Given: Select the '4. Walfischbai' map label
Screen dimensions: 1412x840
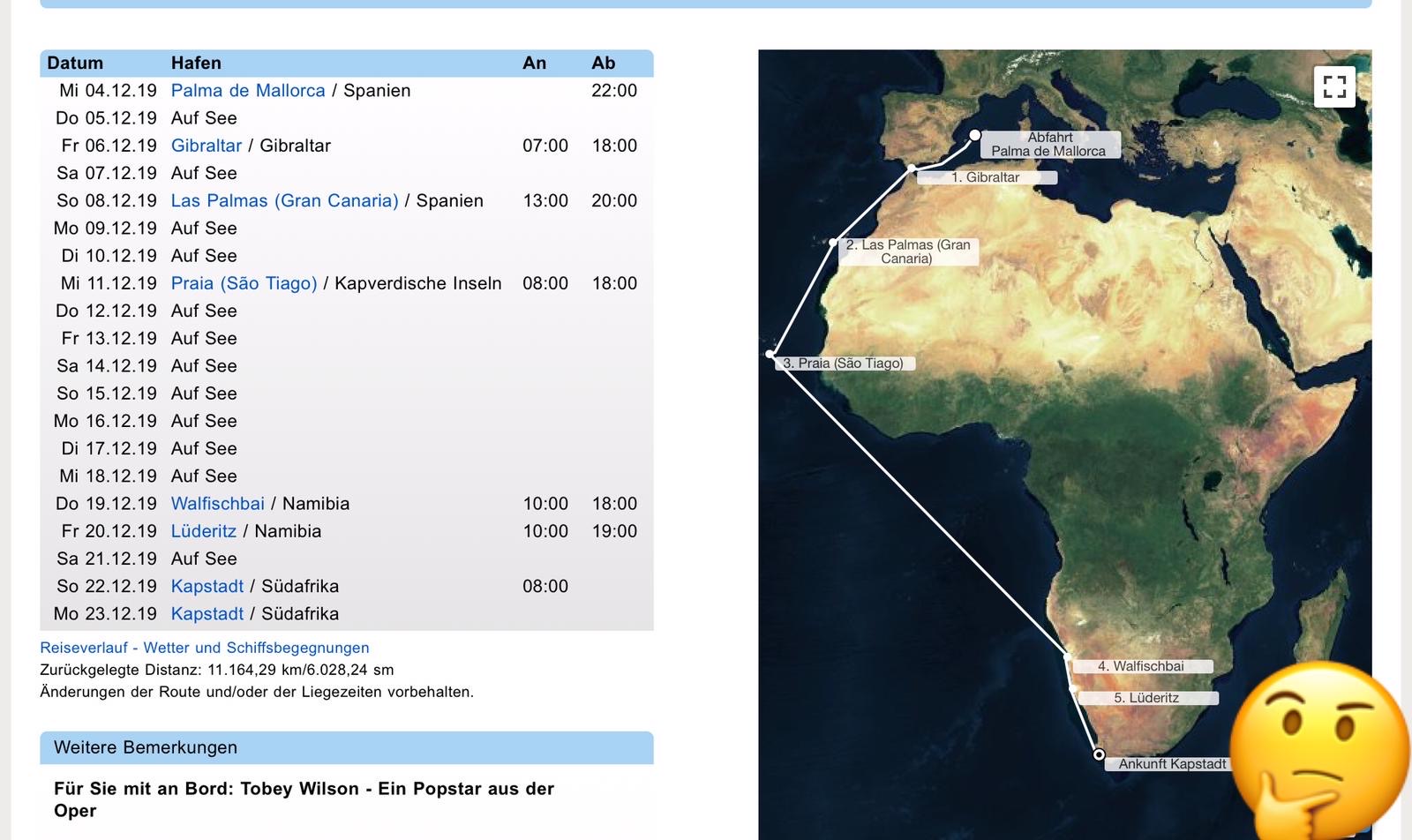Looking at the screenshot, I should pyautogui.click(x=1140, y=666).
